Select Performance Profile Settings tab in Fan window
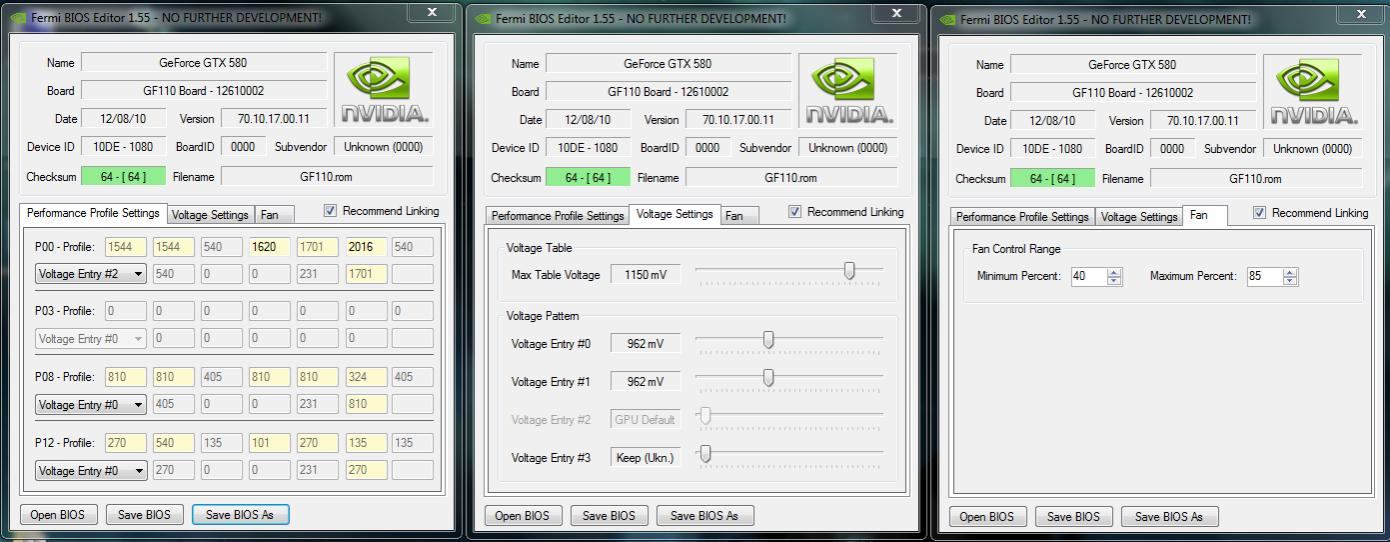Screen dimensions: 1390x542 pos(1022,217)
